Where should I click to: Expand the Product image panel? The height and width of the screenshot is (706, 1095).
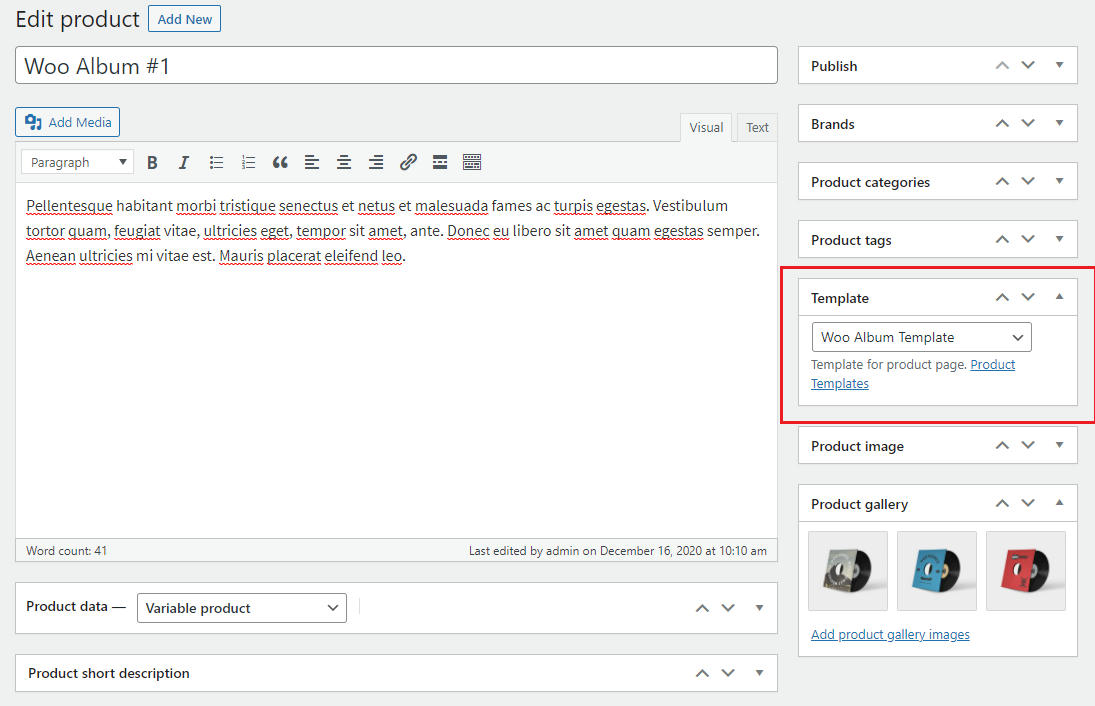[1059, 445]
